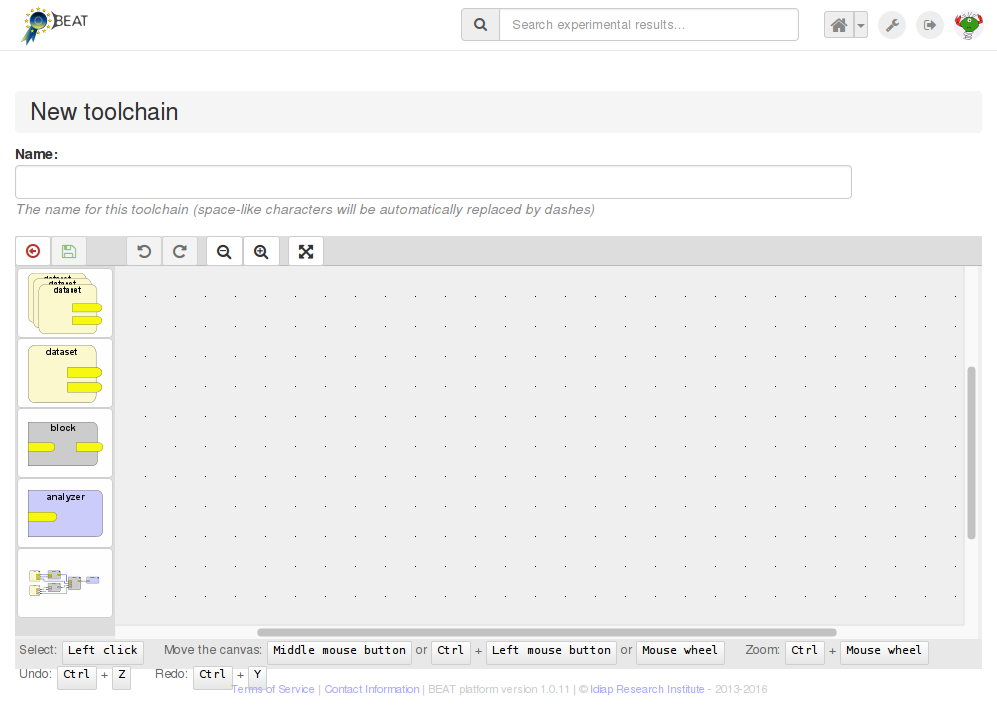The image size is (997, 715).
Task: Click the vertical canvas scrollbar
Action: pos(971,450)
